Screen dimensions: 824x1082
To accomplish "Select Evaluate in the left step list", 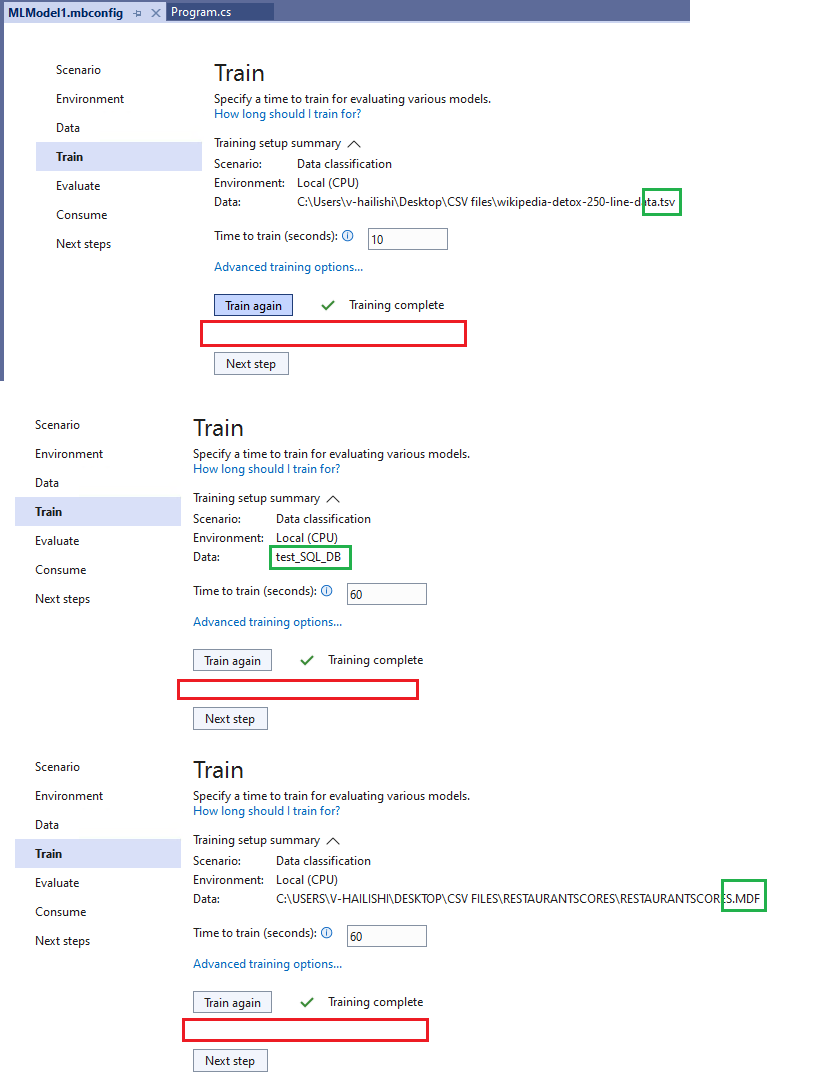I will coord(78,185).
